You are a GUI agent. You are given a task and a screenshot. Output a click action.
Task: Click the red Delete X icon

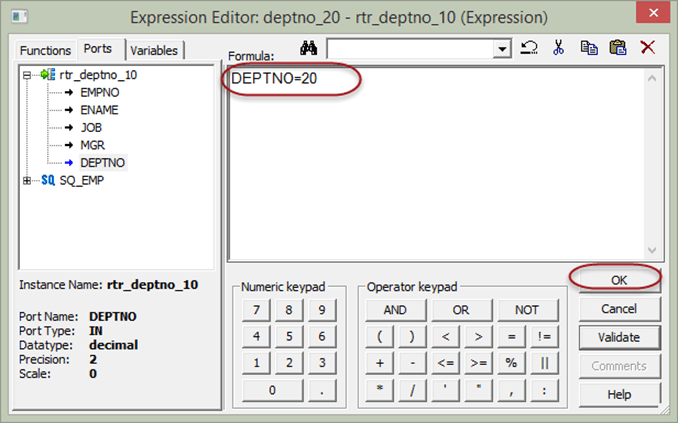tap(647, 48)
